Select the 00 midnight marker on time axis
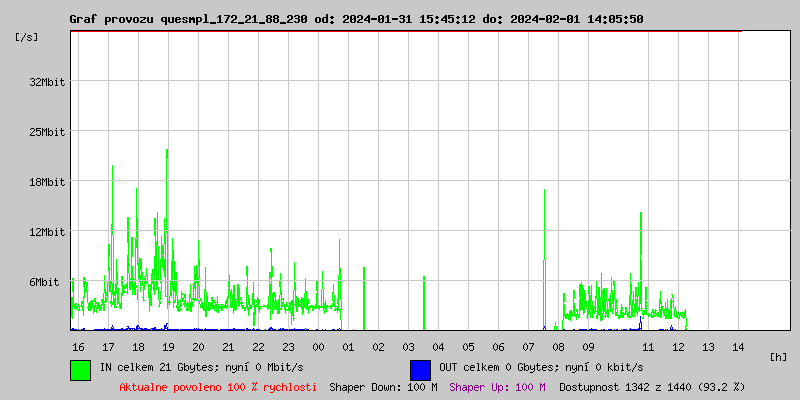800x400 pixels. 318,346
